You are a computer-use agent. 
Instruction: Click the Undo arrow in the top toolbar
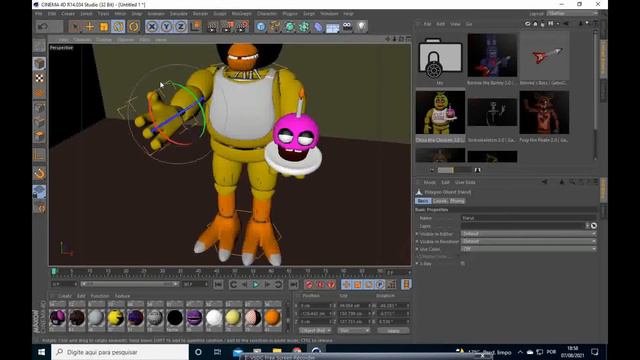(x=43, y=27)
